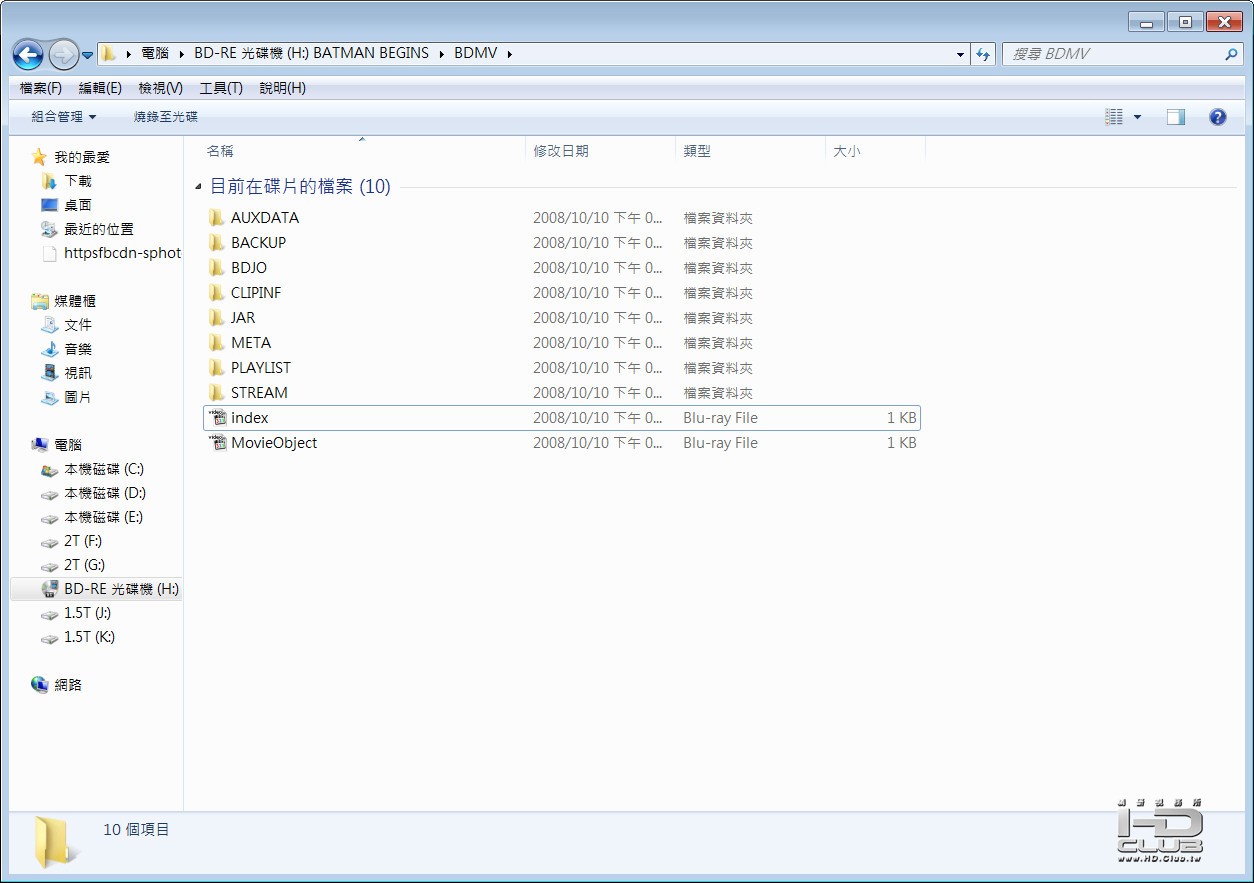Select the META folder icon
The height and width of the screenshot is (883, 1254).
(x=216, y=343)
